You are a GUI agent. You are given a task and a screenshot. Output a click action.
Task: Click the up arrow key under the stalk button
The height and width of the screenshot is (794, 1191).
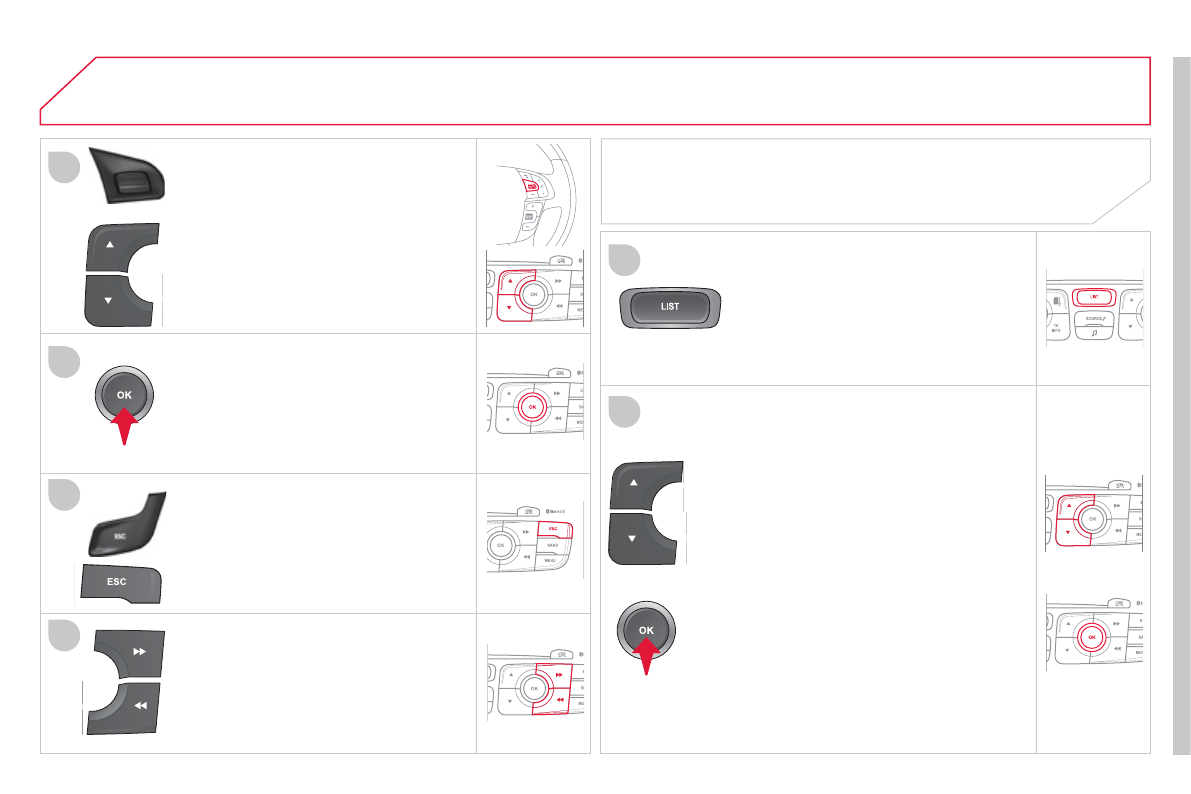[x=120, y=246]
